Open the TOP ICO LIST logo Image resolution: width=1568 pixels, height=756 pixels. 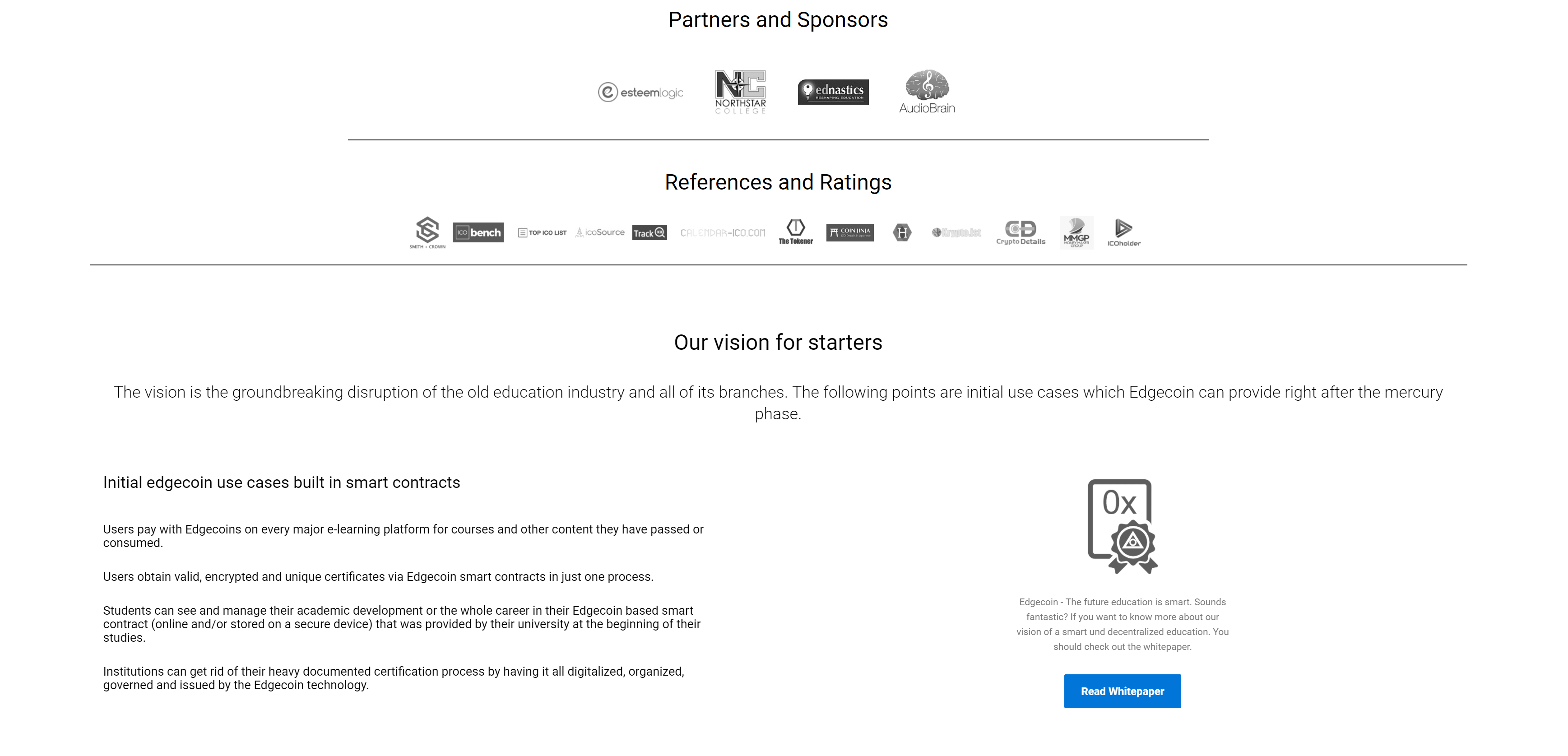pos(543,232)
